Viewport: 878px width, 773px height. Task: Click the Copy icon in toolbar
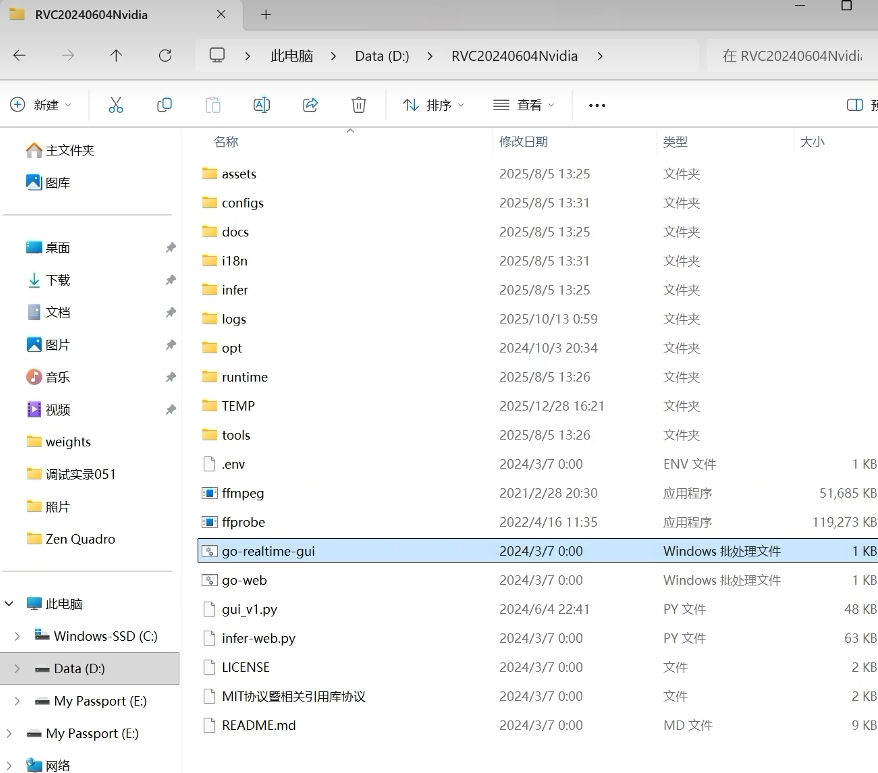[164, 105]
